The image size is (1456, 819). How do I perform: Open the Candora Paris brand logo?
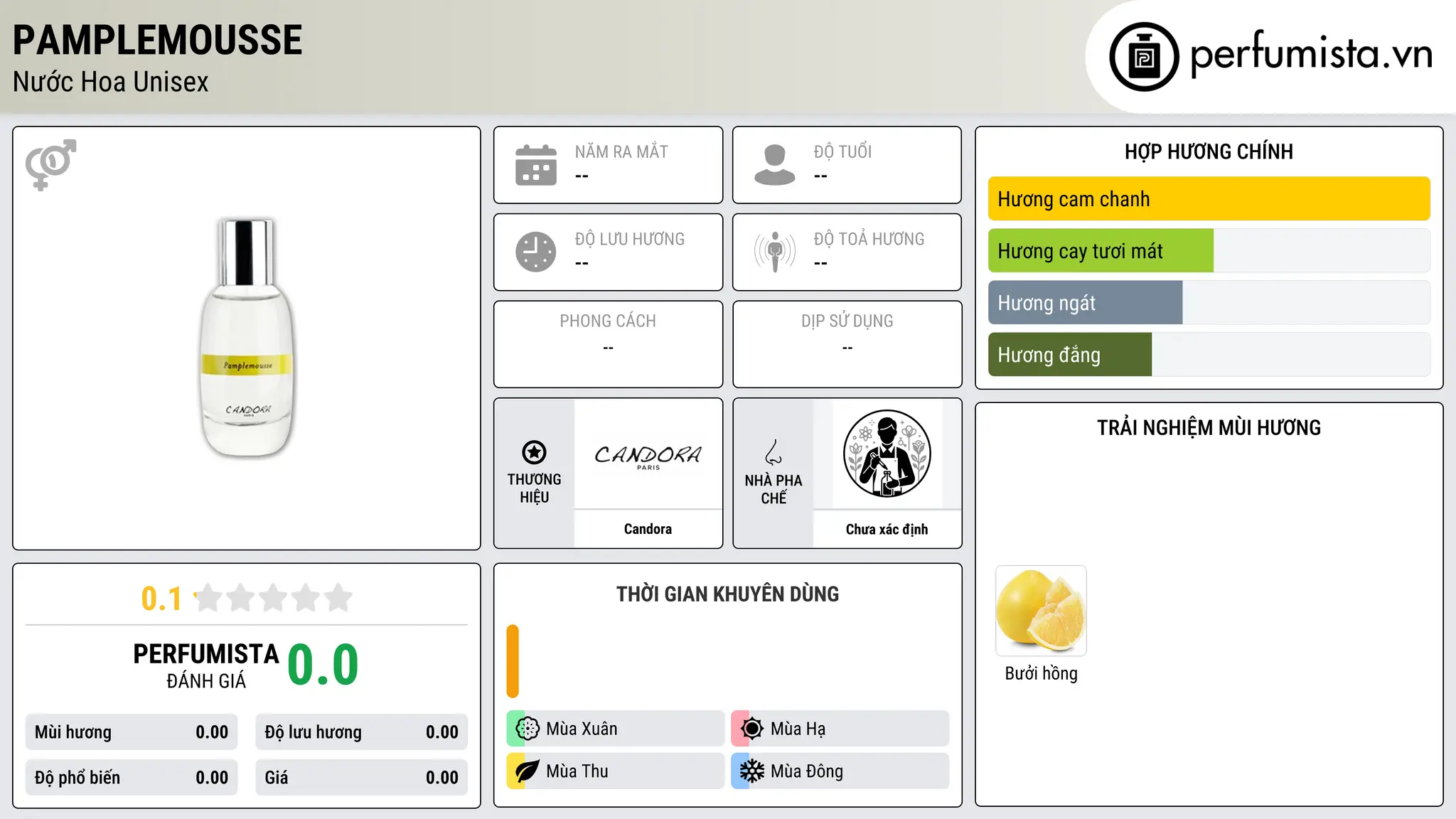coord(648,456)
